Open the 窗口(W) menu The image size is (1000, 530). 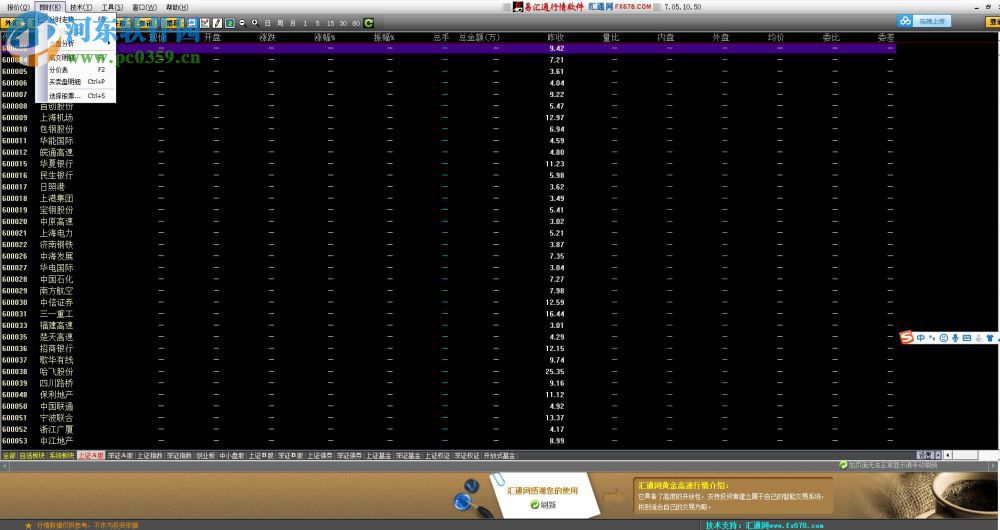[144, 8]
